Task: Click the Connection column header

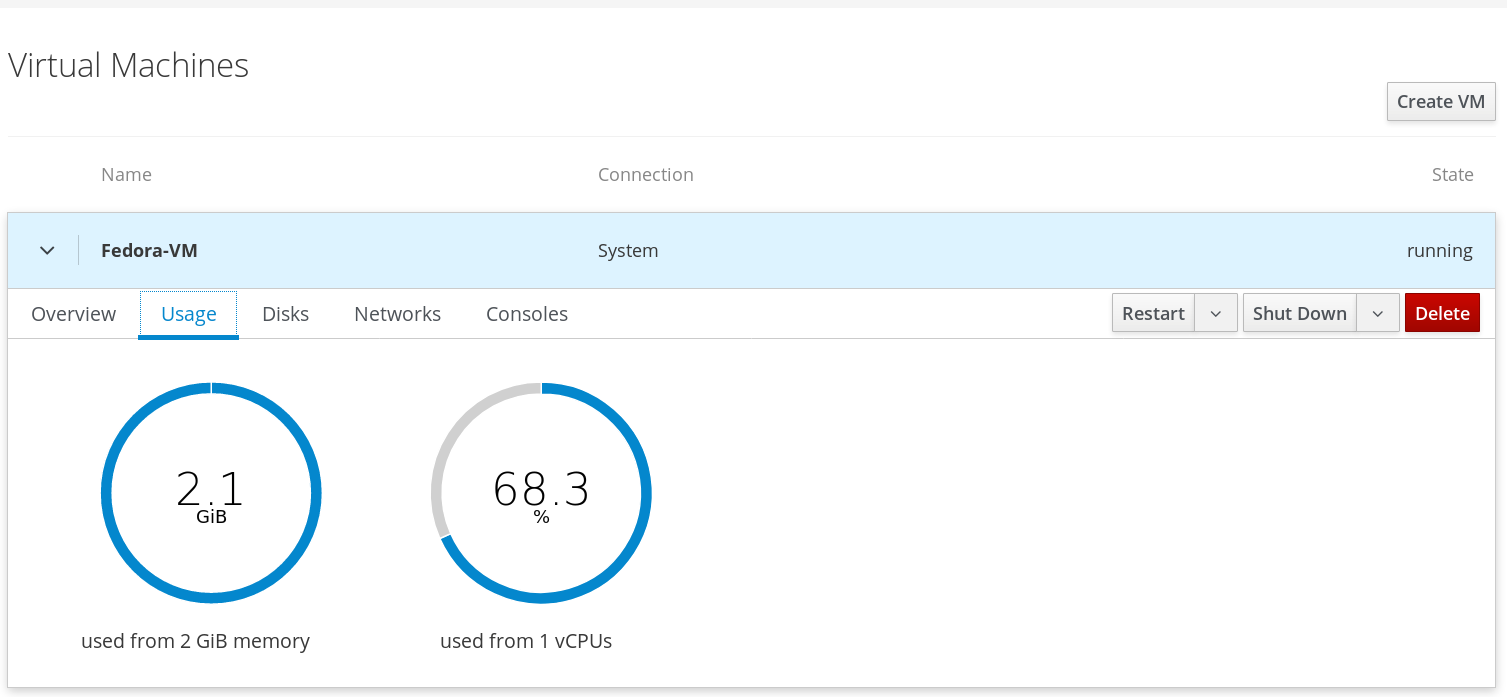Action: tap(646, 175)
